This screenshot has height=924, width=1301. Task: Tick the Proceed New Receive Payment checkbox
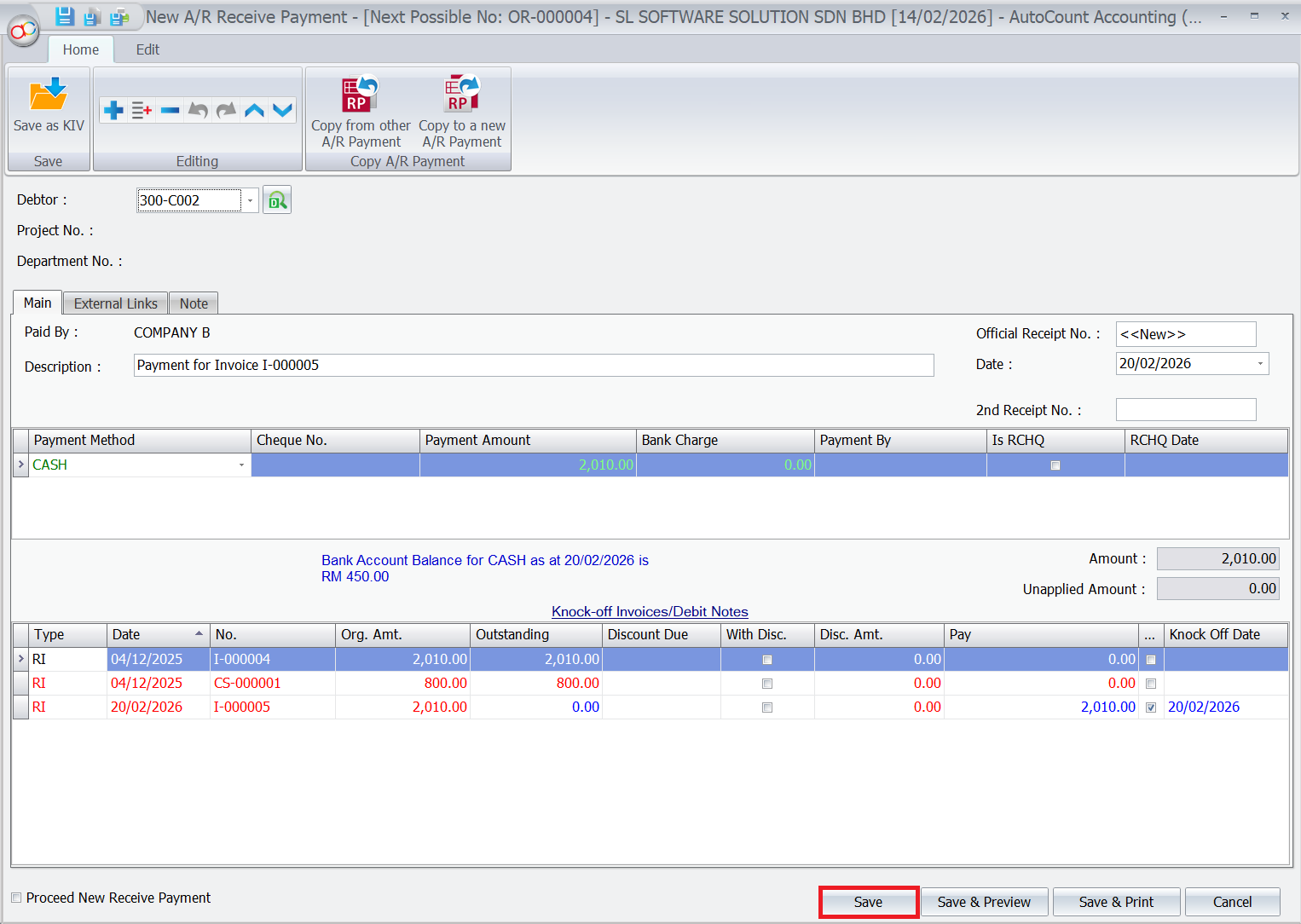[16, 898]
